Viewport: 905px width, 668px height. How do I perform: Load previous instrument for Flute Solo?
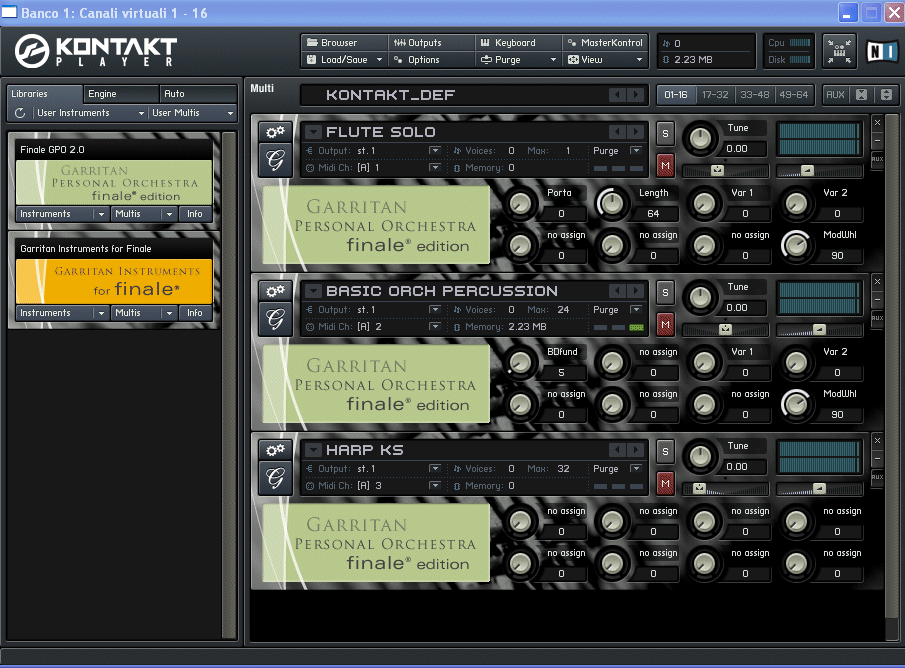(x=617, y=132)
